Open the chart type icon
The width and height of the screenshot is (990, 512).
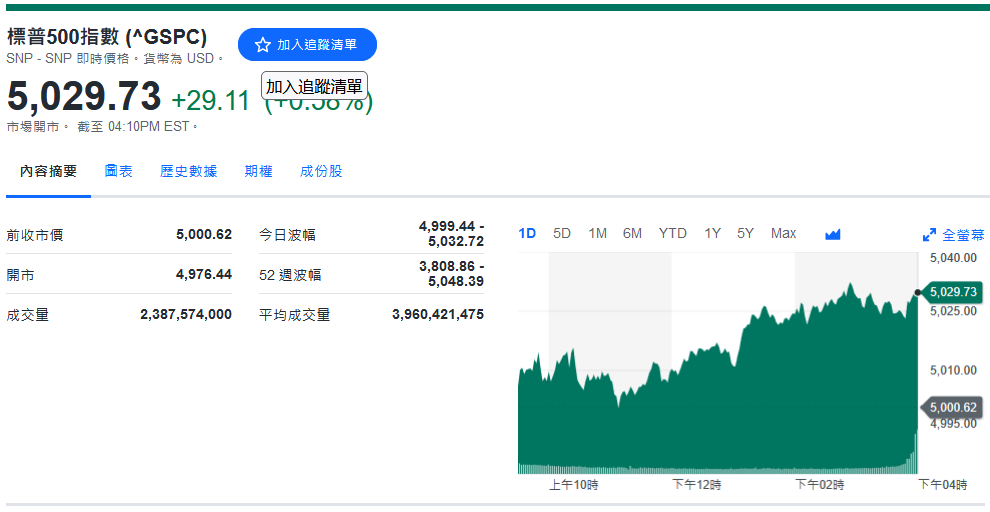tap(832, 234)
